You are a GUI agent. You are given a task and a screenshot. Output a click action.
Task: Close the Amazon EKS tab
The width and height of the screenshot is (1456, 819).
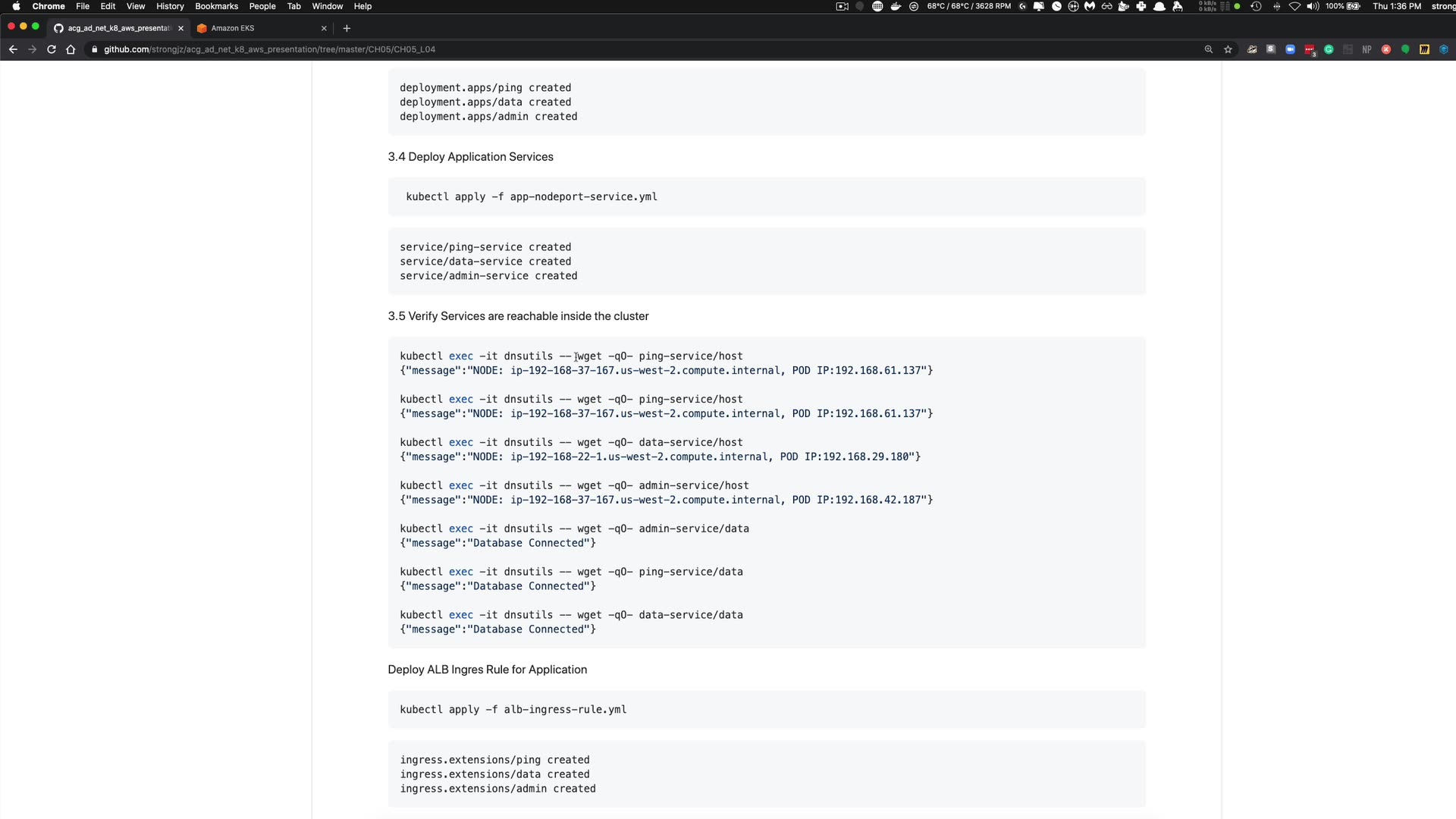324,28
